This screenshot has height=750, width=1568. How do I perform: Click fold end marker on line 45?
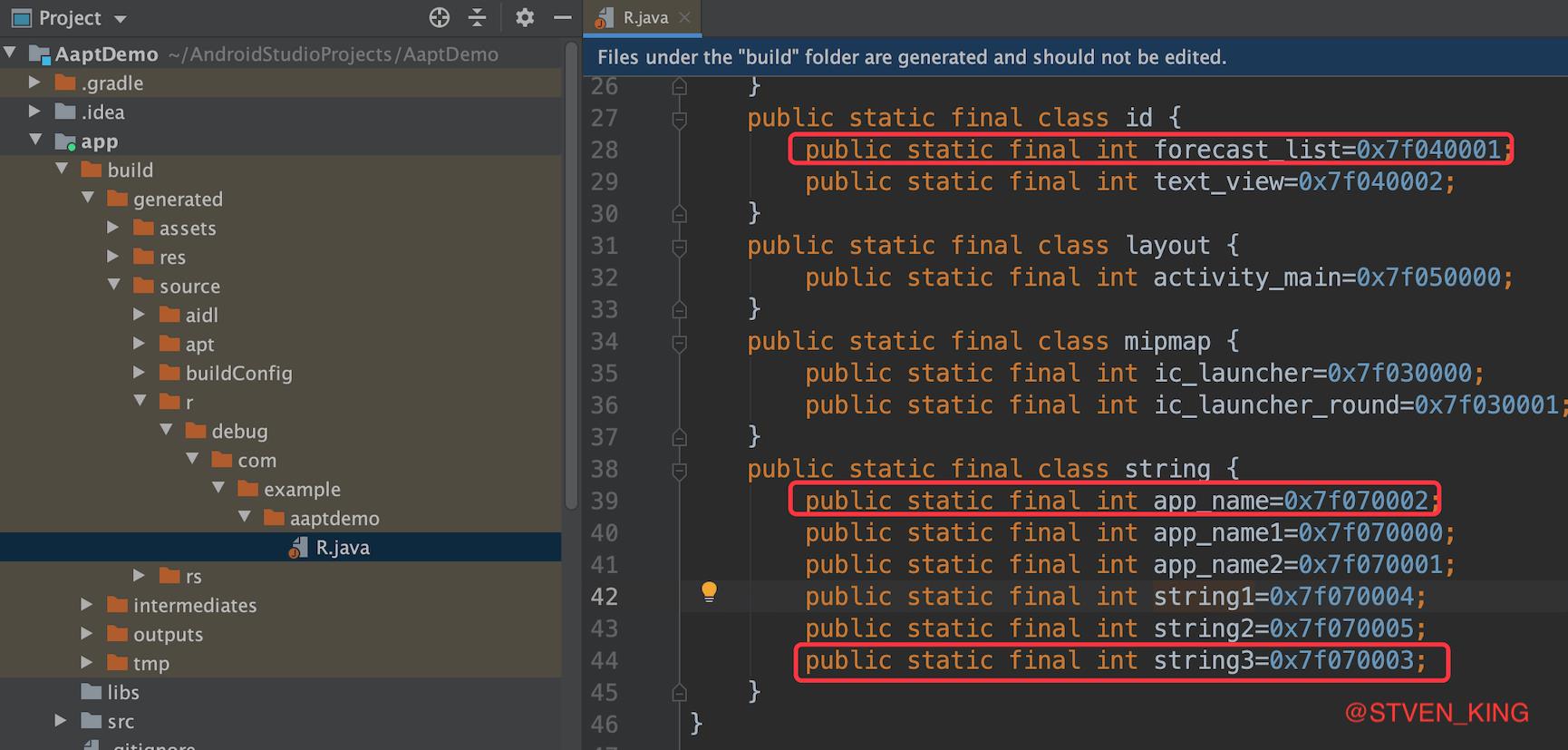click(679, 693)
